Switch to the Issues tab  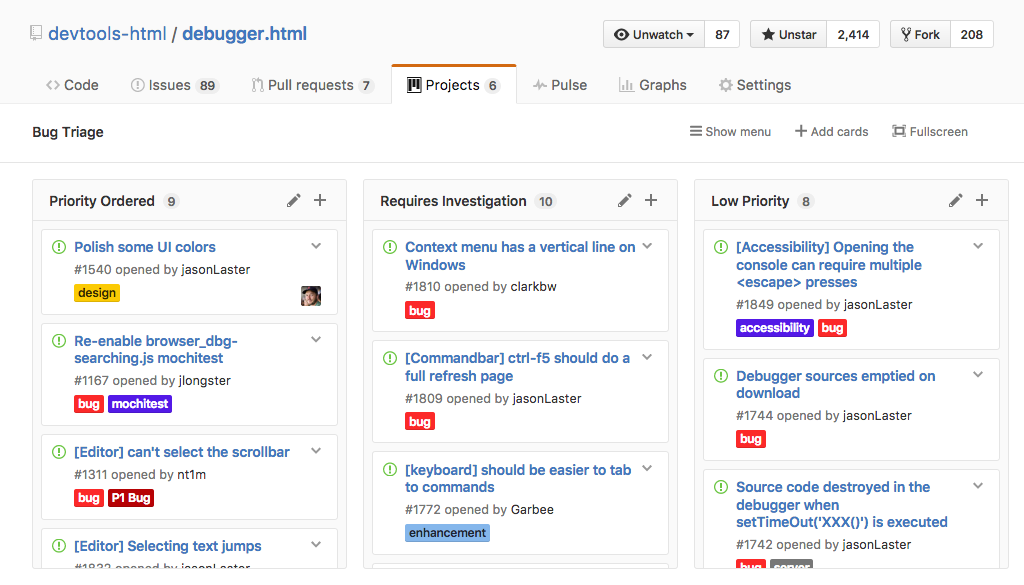tap(174, 85)
